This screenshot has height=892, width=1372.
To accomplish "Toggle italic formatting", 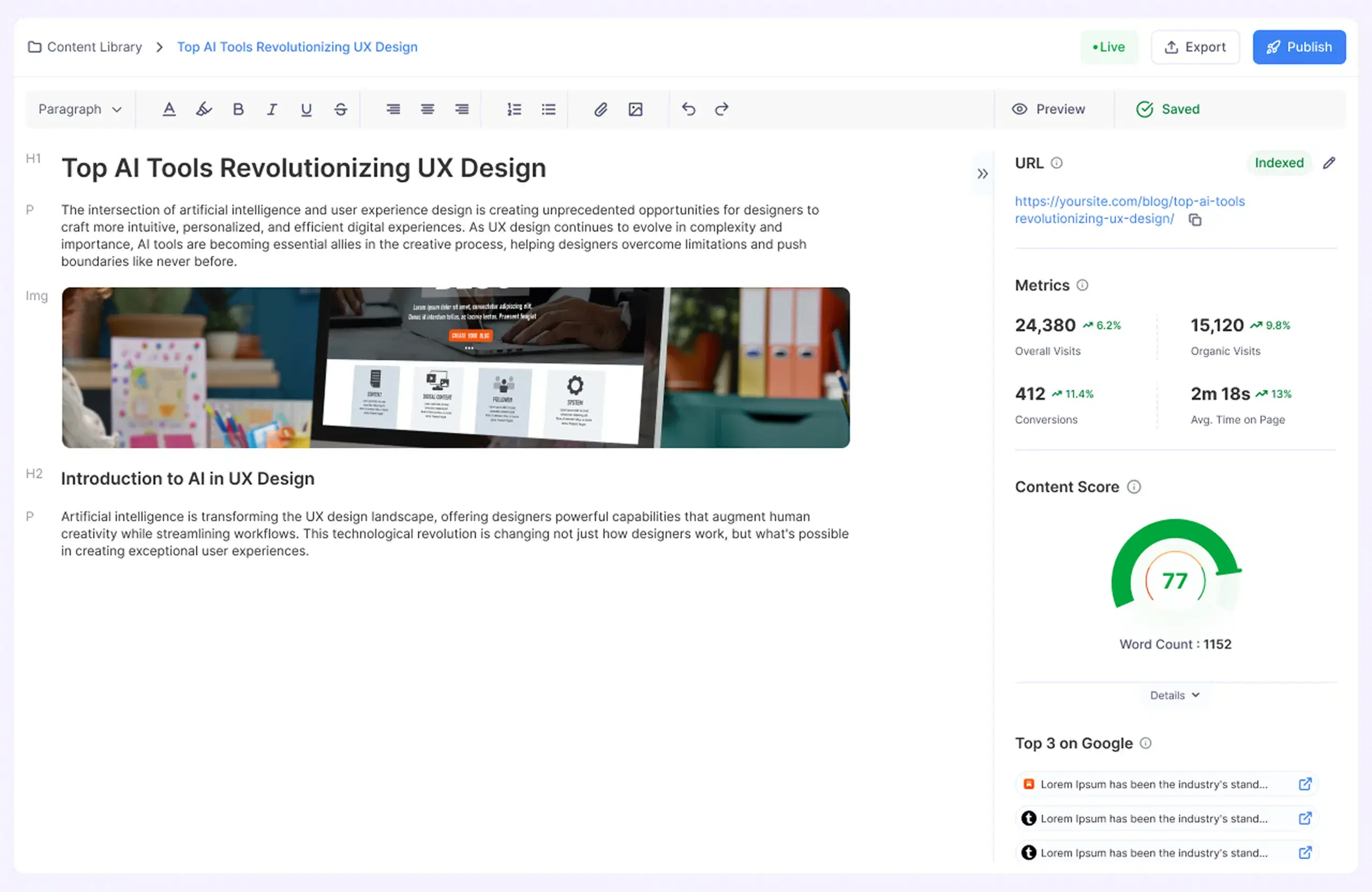I will click(272, 109).
